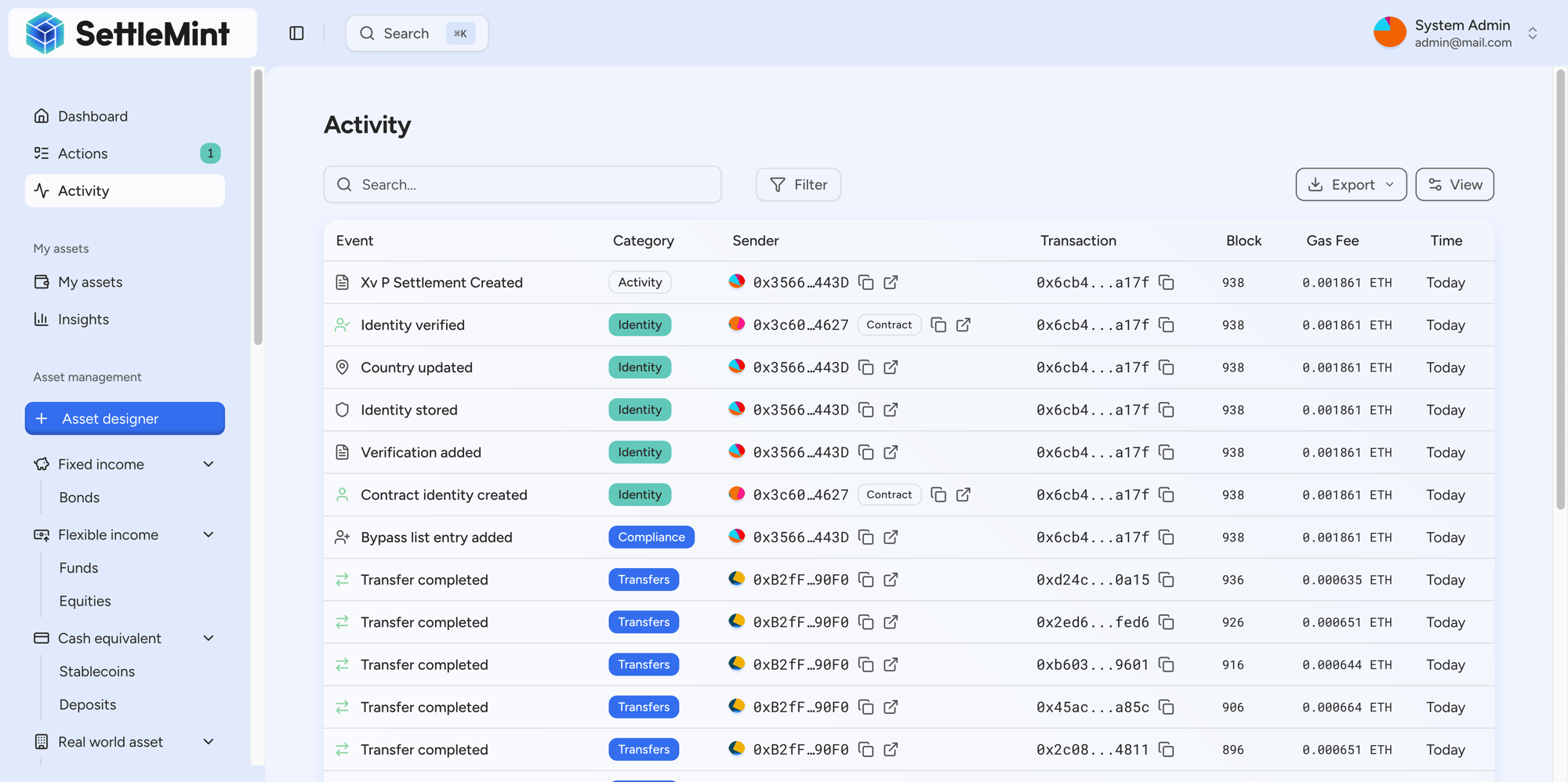Click the Filter button

pyautogui.click(x=798, y=184)
